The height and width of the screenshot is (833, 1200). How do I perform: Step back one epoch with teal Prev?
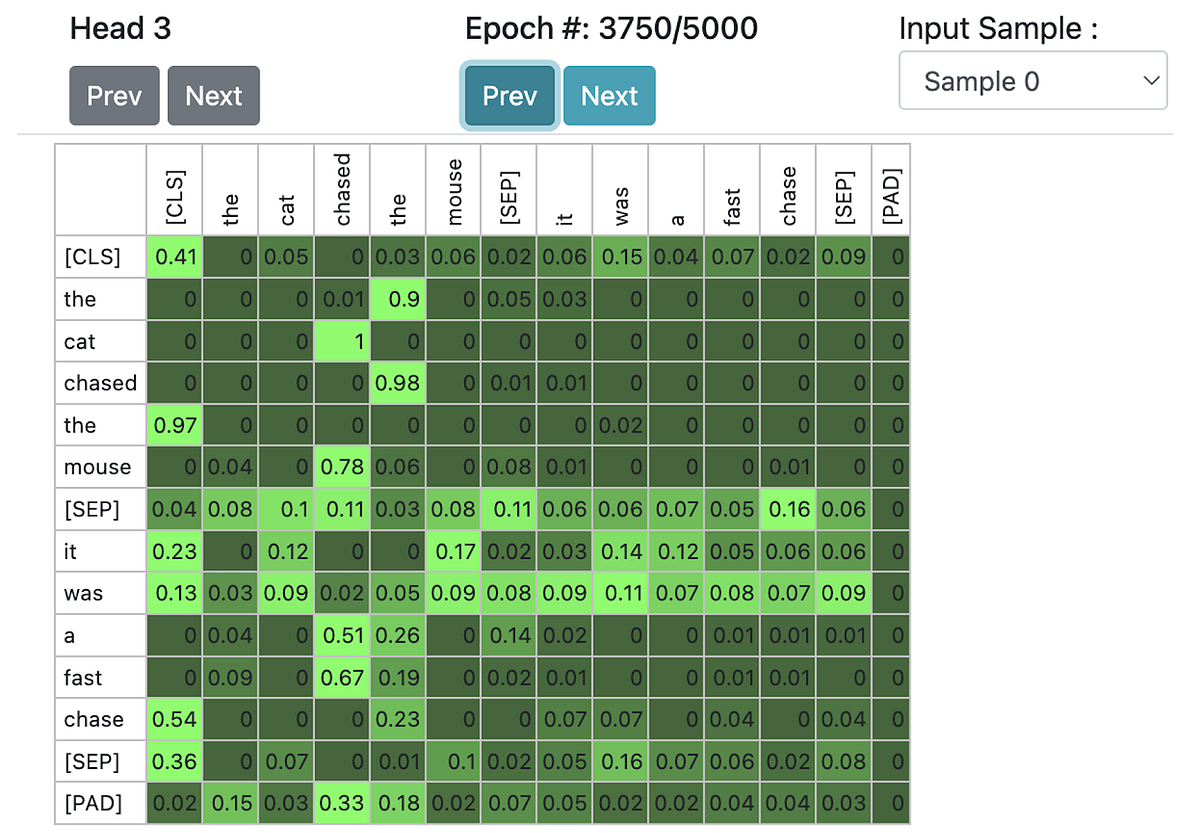(x=509, y=96)
